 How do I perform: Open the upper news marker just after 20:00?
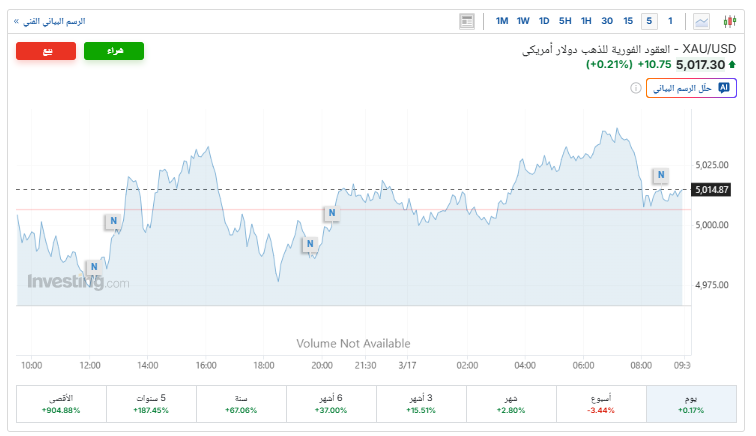330,212
